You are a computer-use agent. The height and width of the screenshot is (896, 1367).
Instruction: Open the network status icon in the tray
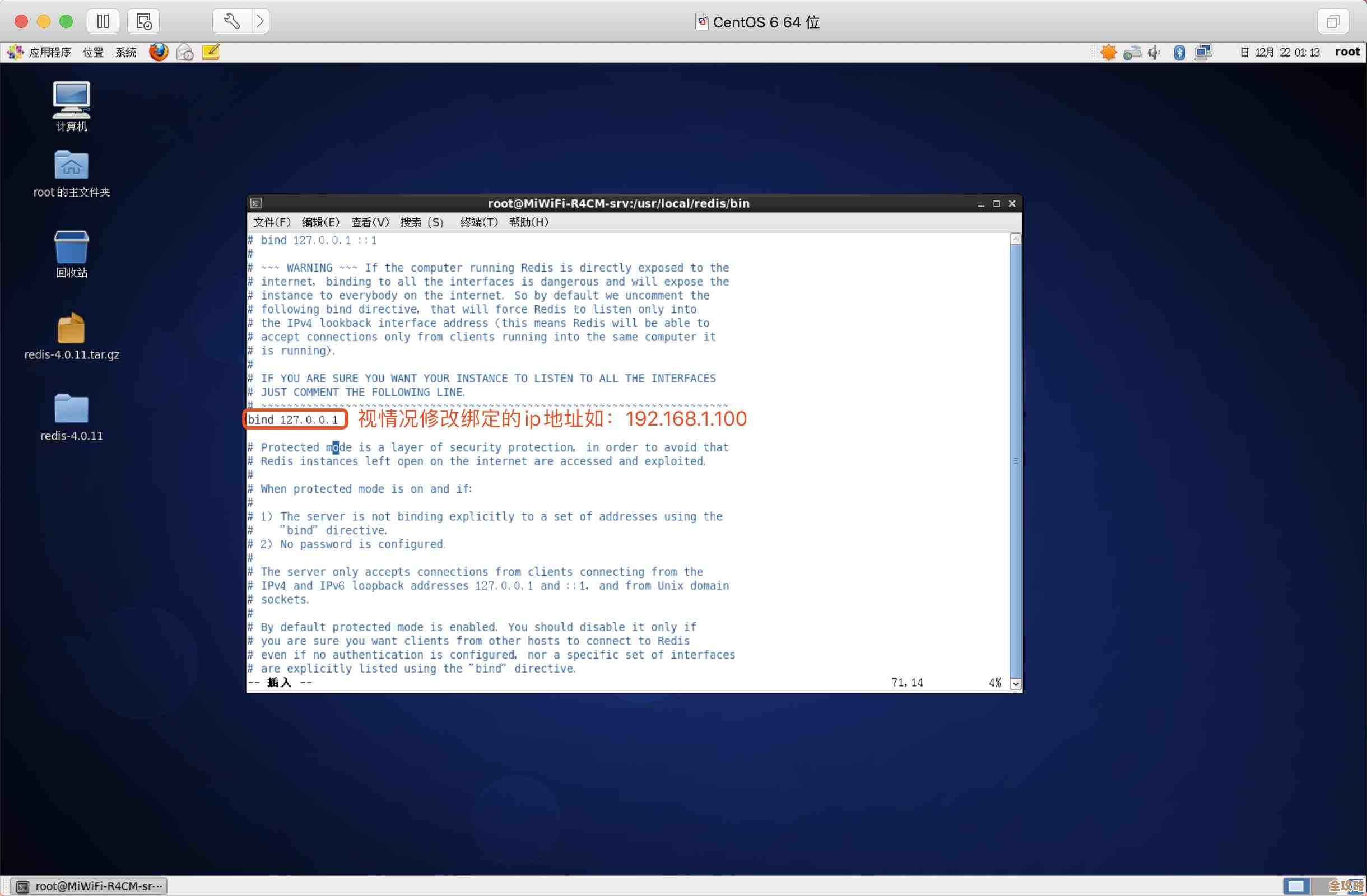[x=1132, y=52]
